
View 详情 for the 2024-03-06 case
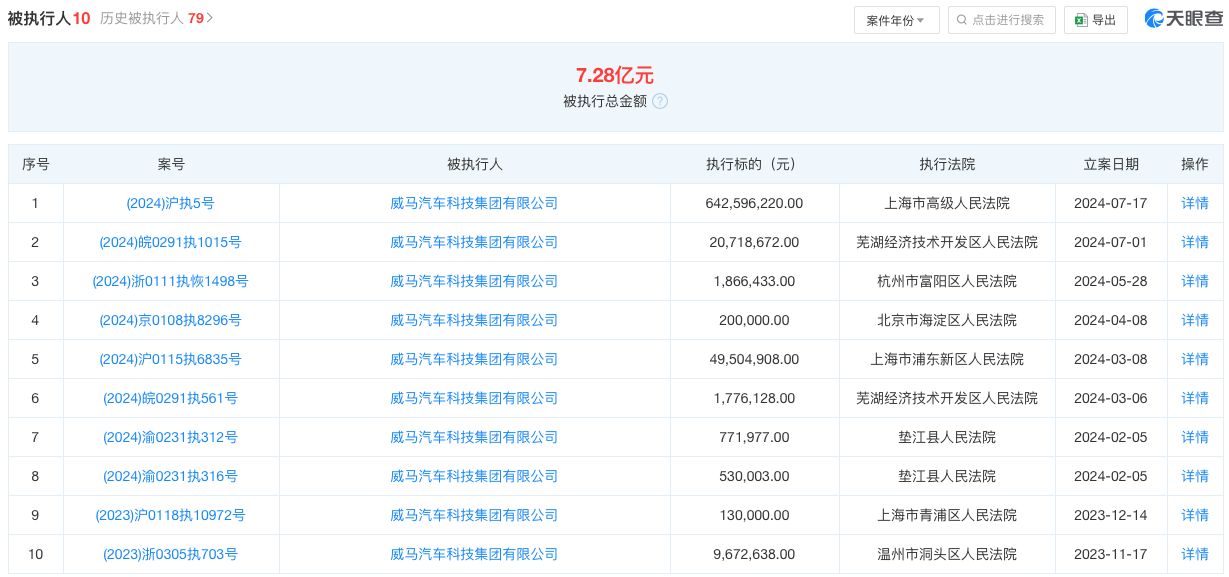(x=1195, y=398)
